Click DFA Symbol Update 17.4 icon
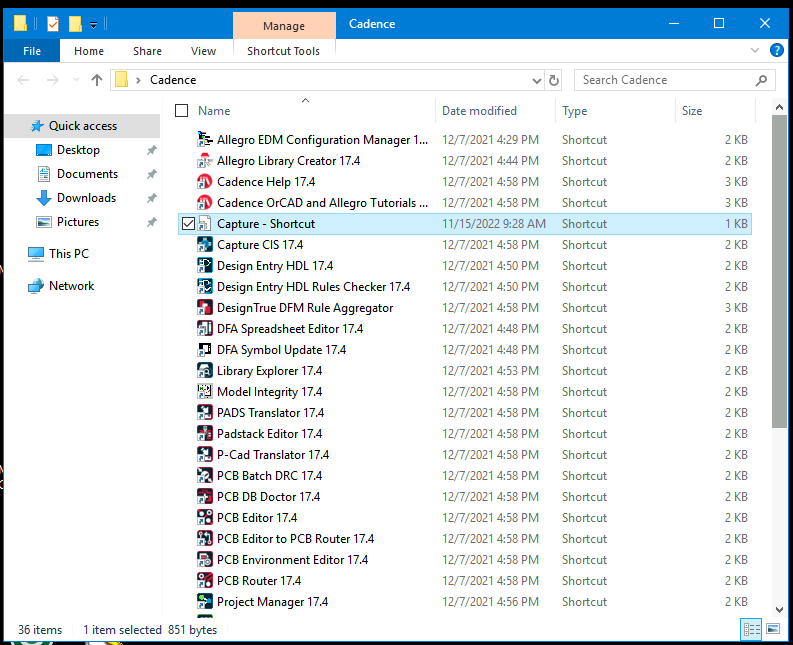 tap(204, 350)
